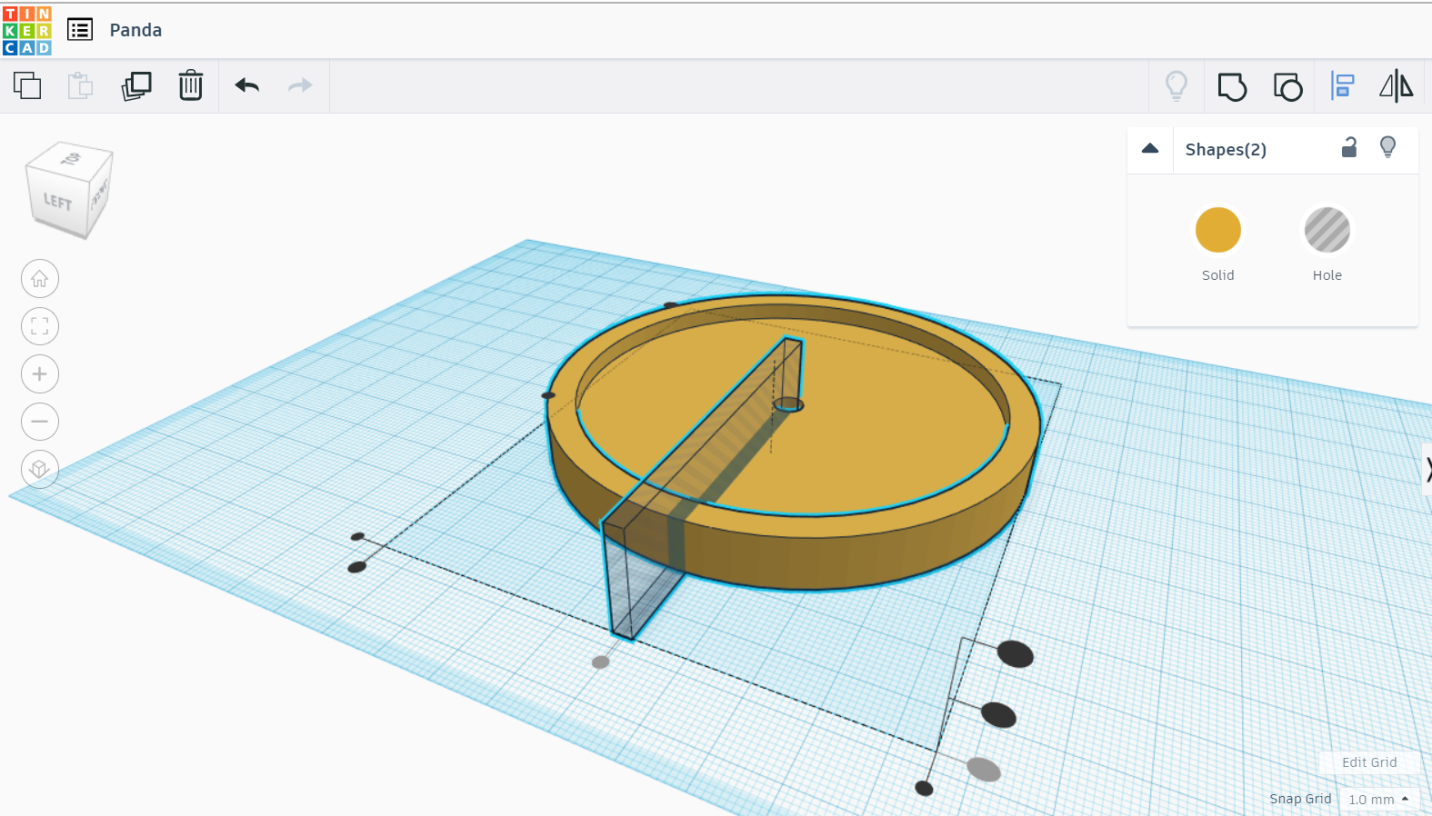Collapse the Shapes(2) inspector panel

[1150, 149]
